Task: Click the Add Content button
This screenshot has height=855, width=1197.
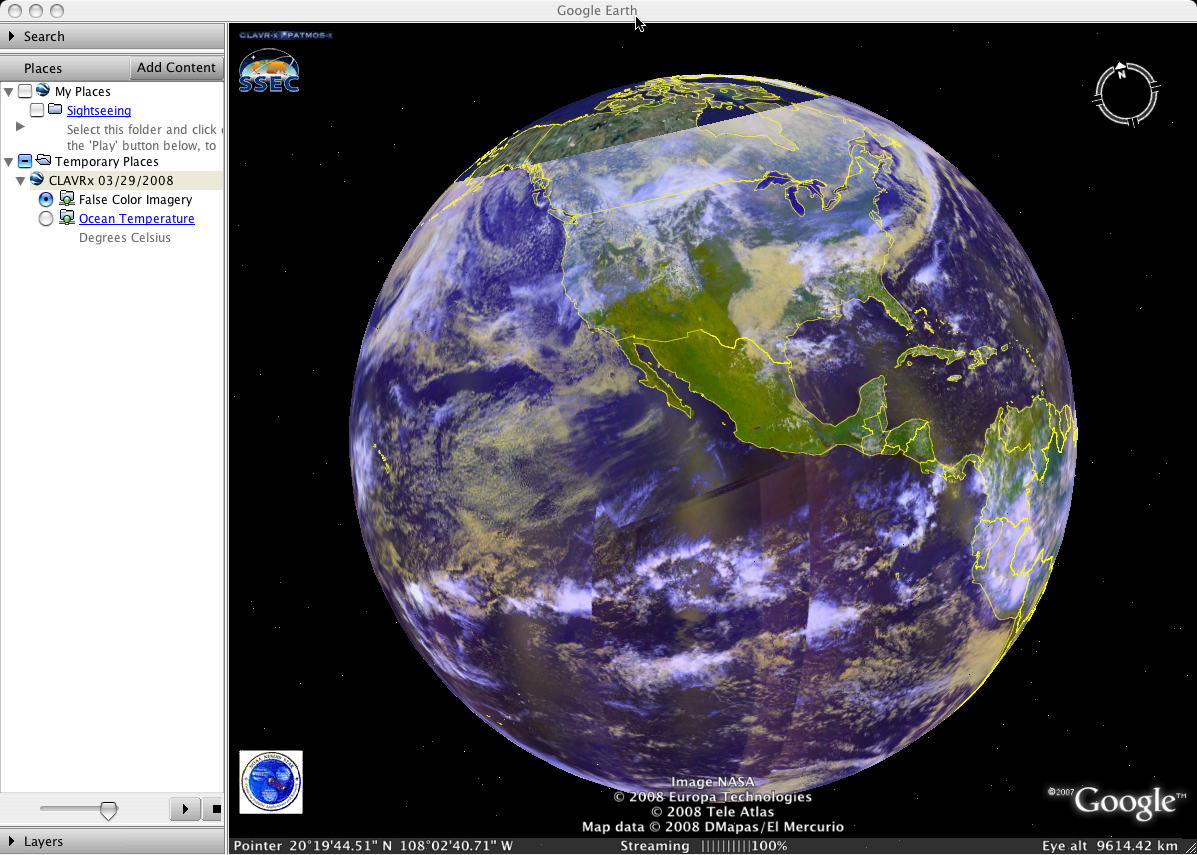Action: click(176, 67)
